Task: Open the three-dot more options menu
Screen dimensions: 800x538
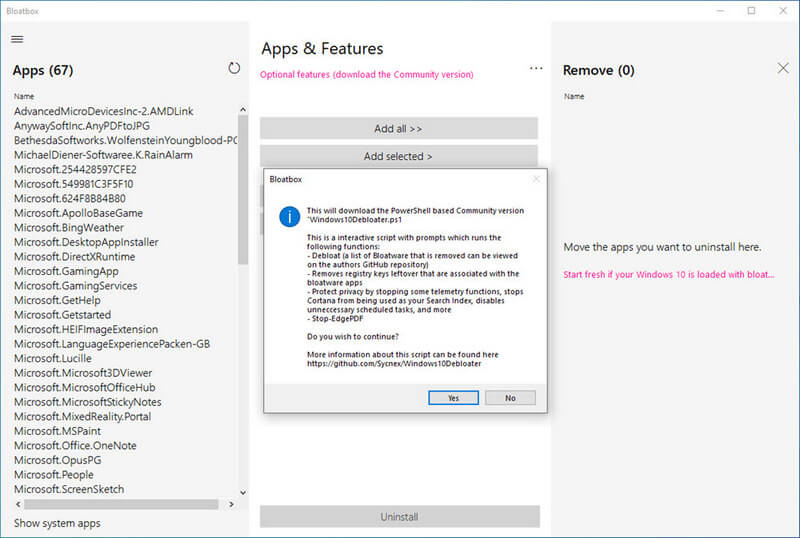Action: click(x=536, y=69)
